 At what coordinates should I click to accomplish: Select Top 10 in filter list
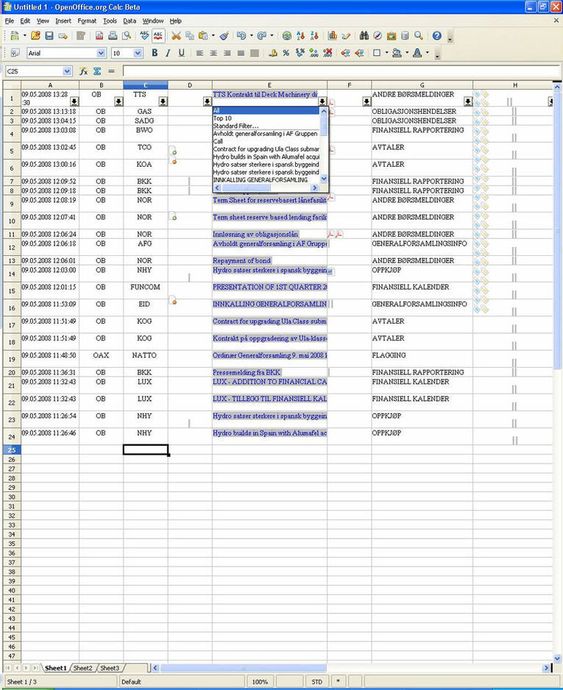[x=222, y=118]
